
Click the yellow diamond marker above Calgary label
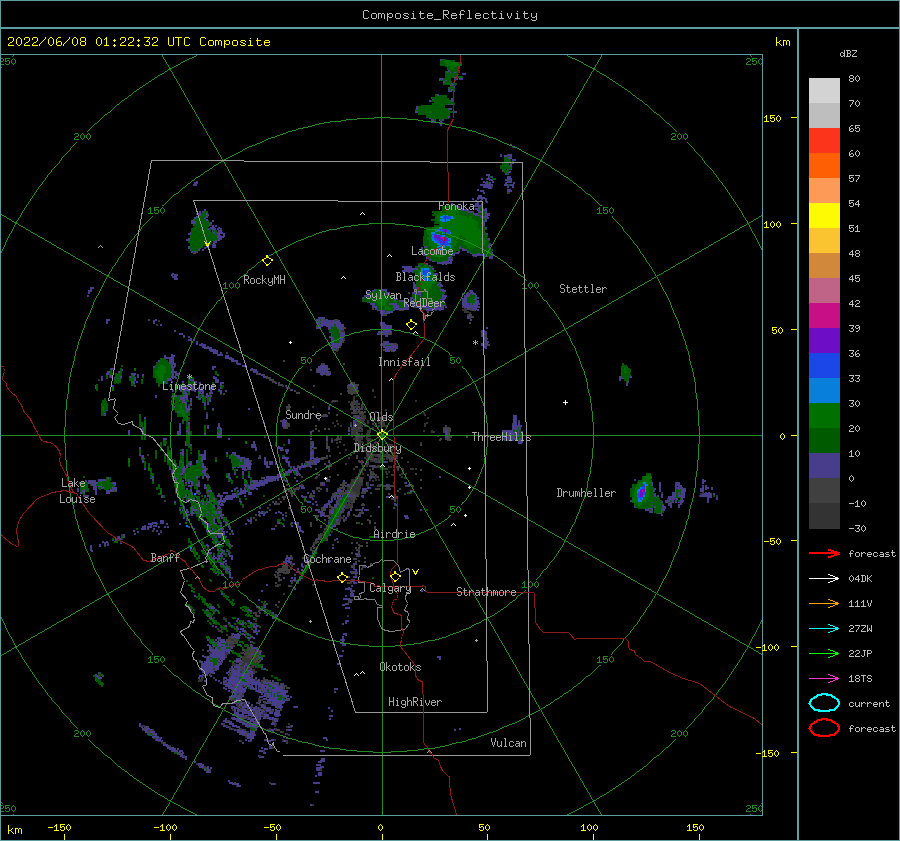click(395, 576)
